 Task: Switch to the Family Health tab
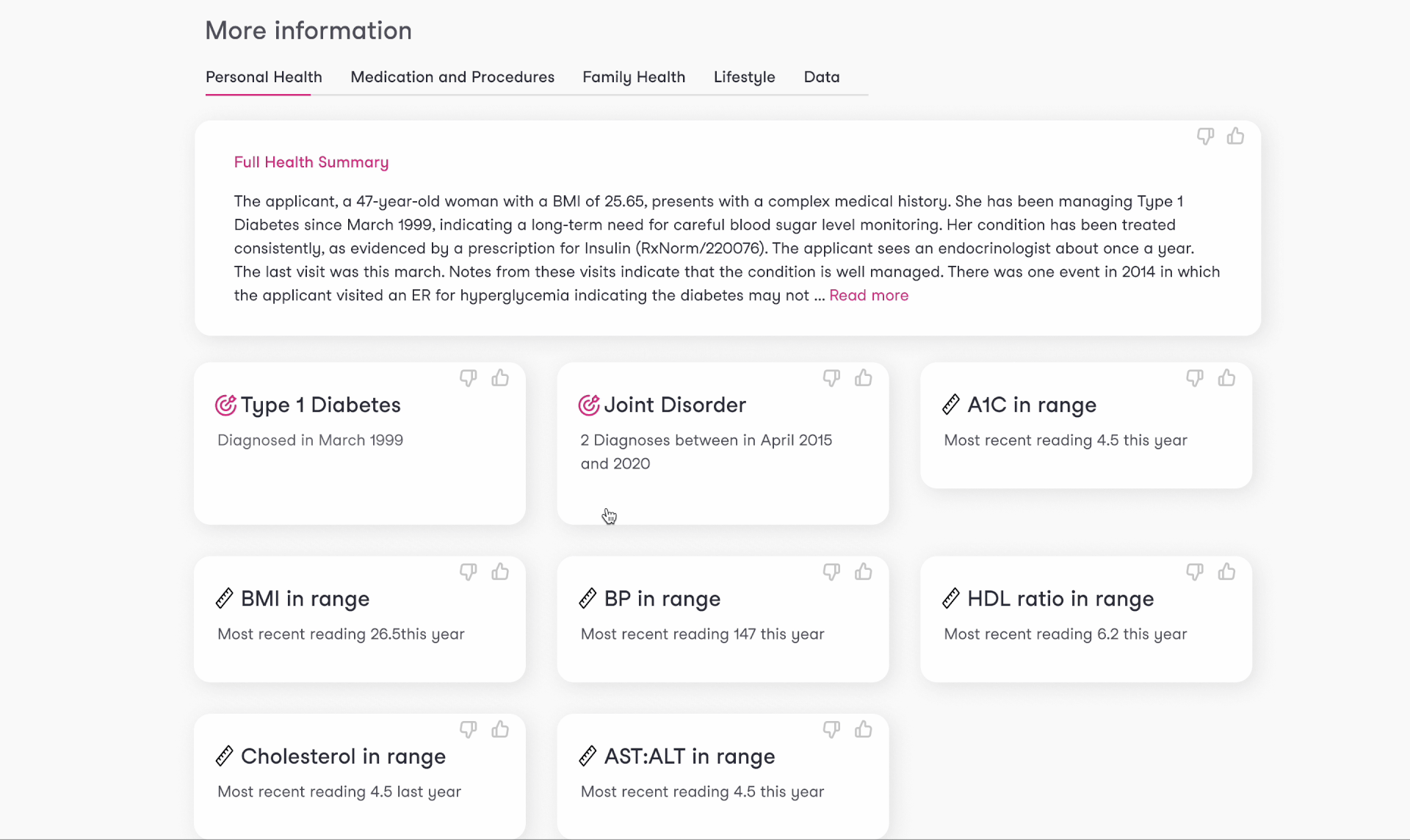tap(634, 77)
